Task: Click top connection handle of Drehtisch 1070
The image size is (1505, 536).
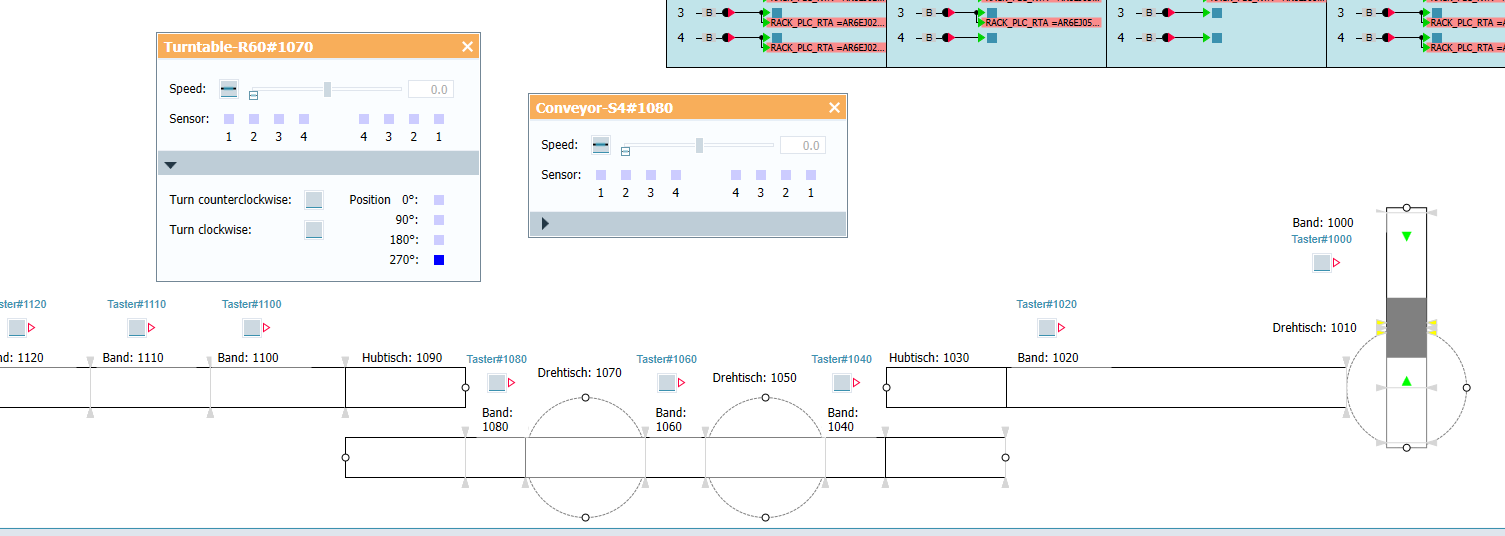Action: coord(585,398)
